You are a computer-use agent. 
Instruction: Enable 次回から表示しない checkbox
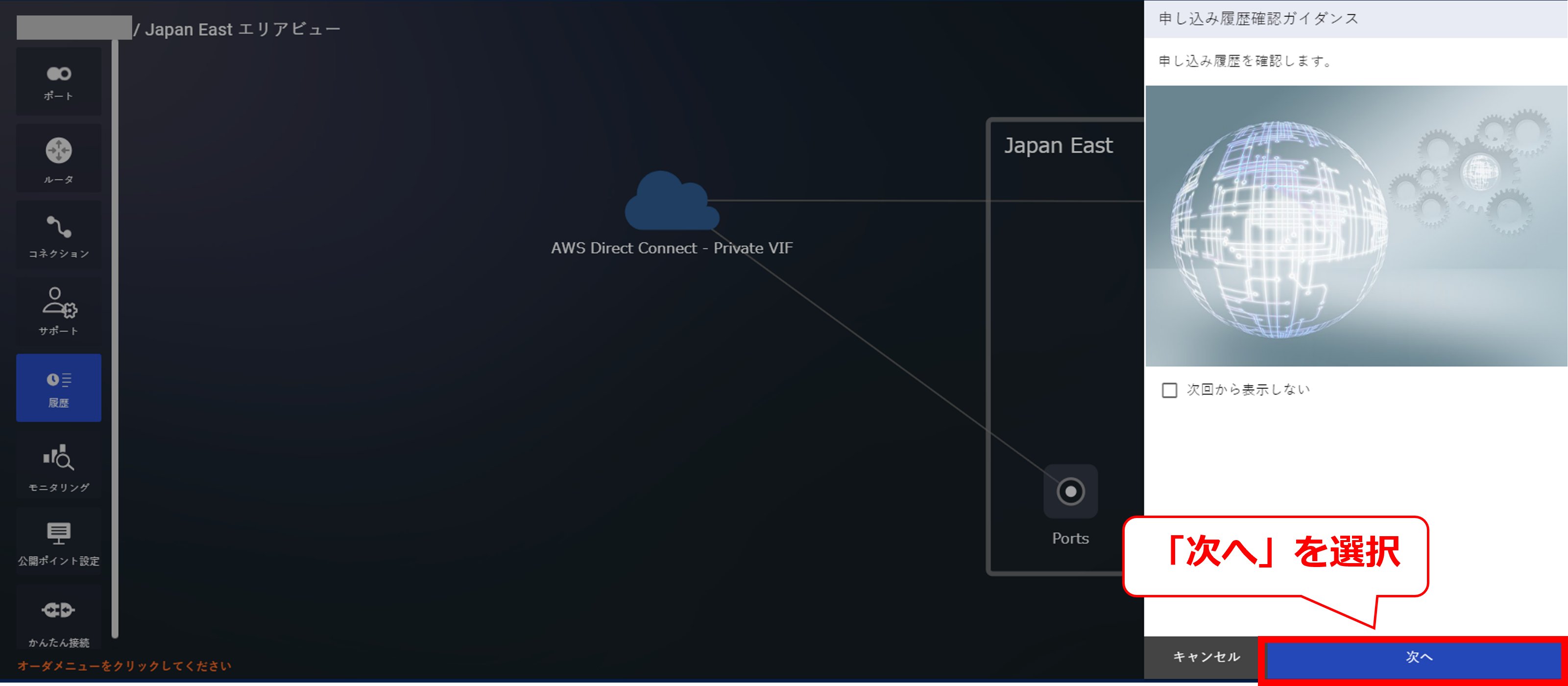pos(1169,390)
